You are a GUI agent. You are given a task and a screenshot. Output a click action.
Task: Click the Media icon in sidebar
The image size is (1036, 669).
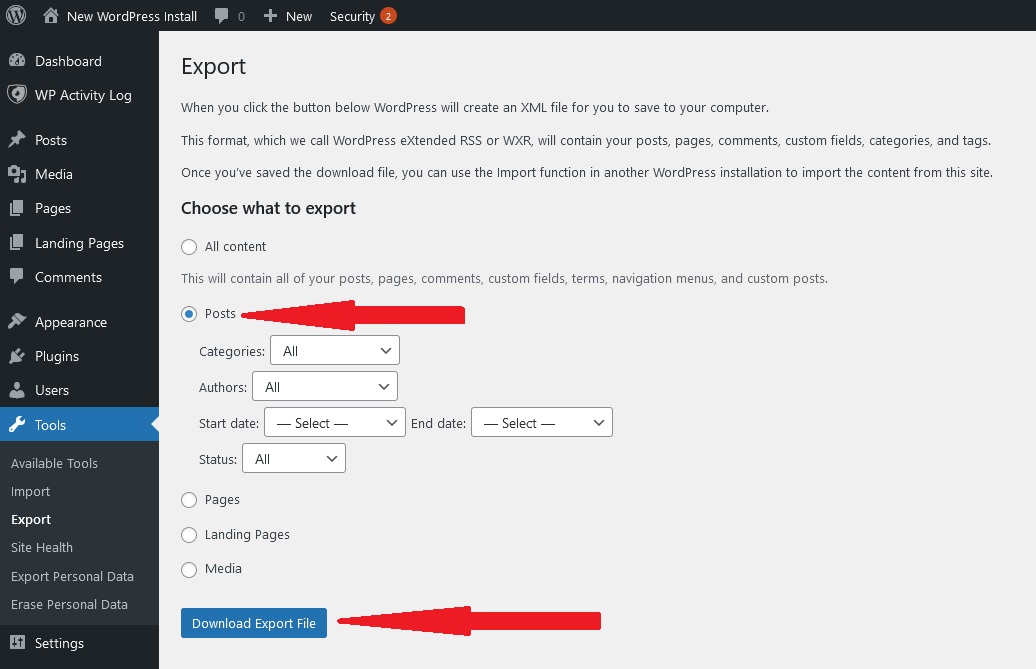[x=17, y=174]
